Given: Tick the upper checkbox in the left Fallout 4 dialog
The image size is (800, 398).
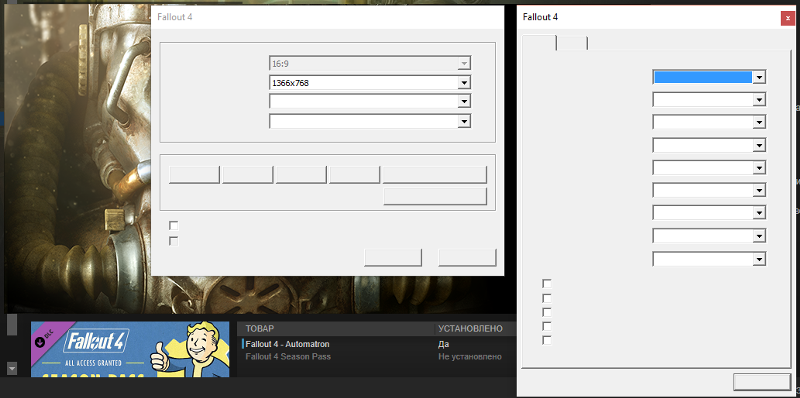Looking at the screenshot, I should click(174, 225).
